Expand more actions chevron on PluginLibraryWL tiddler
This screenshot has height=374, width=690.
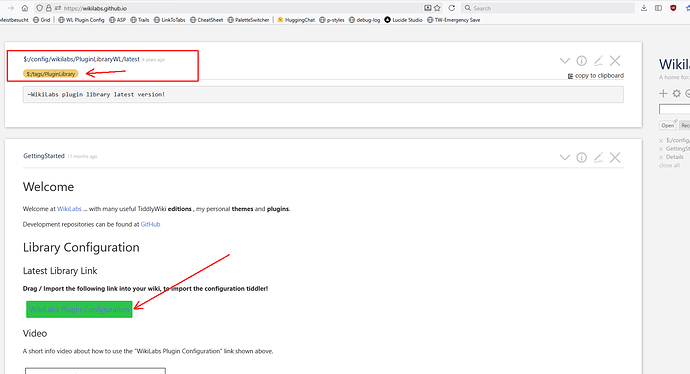(x=565, y=61)
